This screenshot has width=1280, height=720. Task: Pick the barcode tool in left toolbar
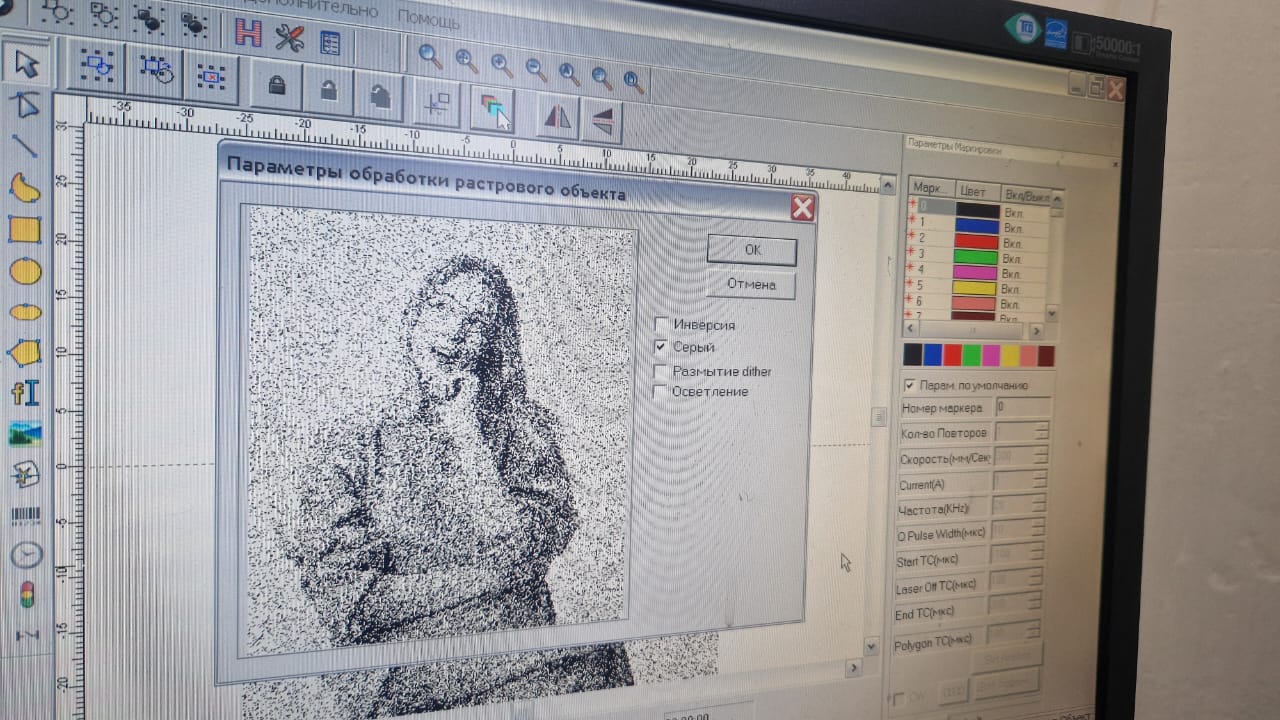(25, 516)
